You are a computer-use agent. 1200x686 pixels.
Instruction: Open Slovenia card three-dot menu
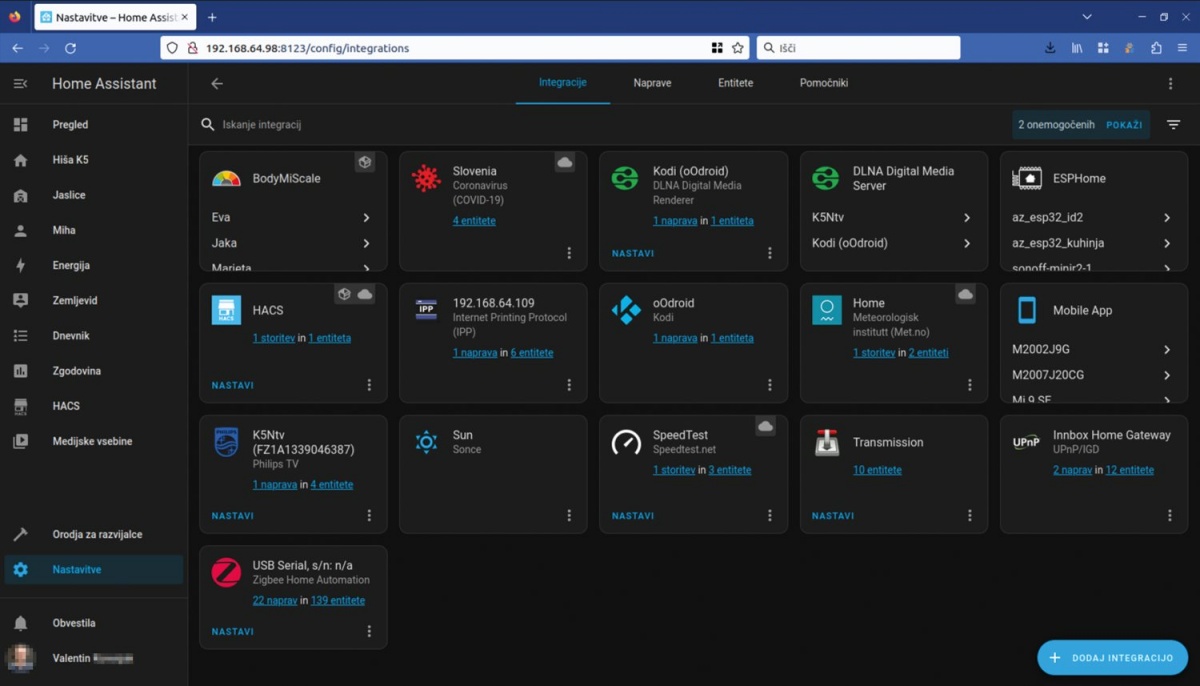569,253
